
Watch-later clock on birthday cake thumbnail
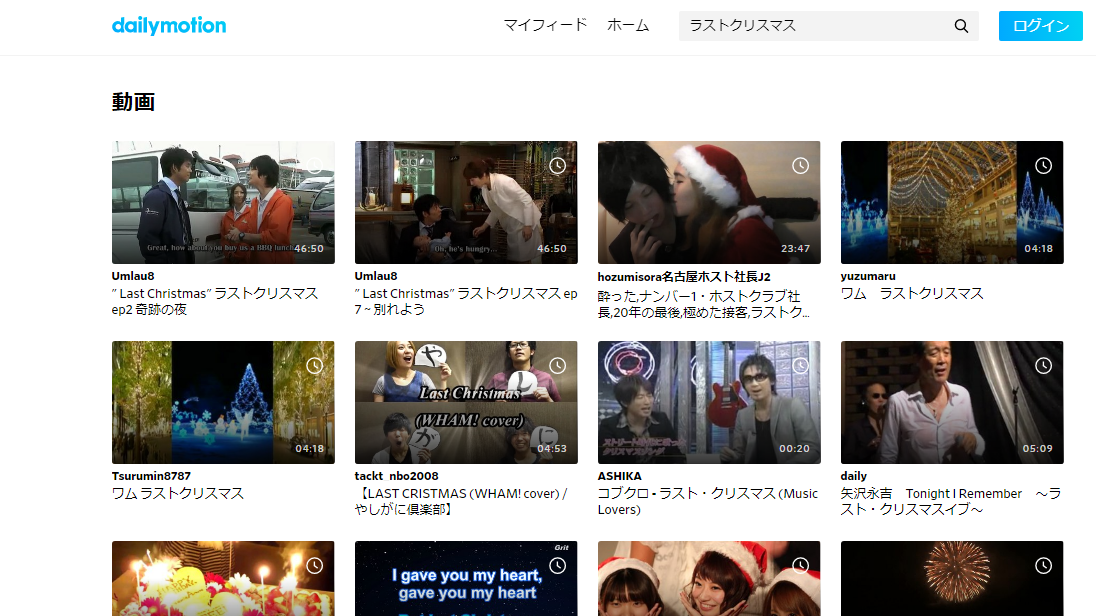[x=315, y=566]
